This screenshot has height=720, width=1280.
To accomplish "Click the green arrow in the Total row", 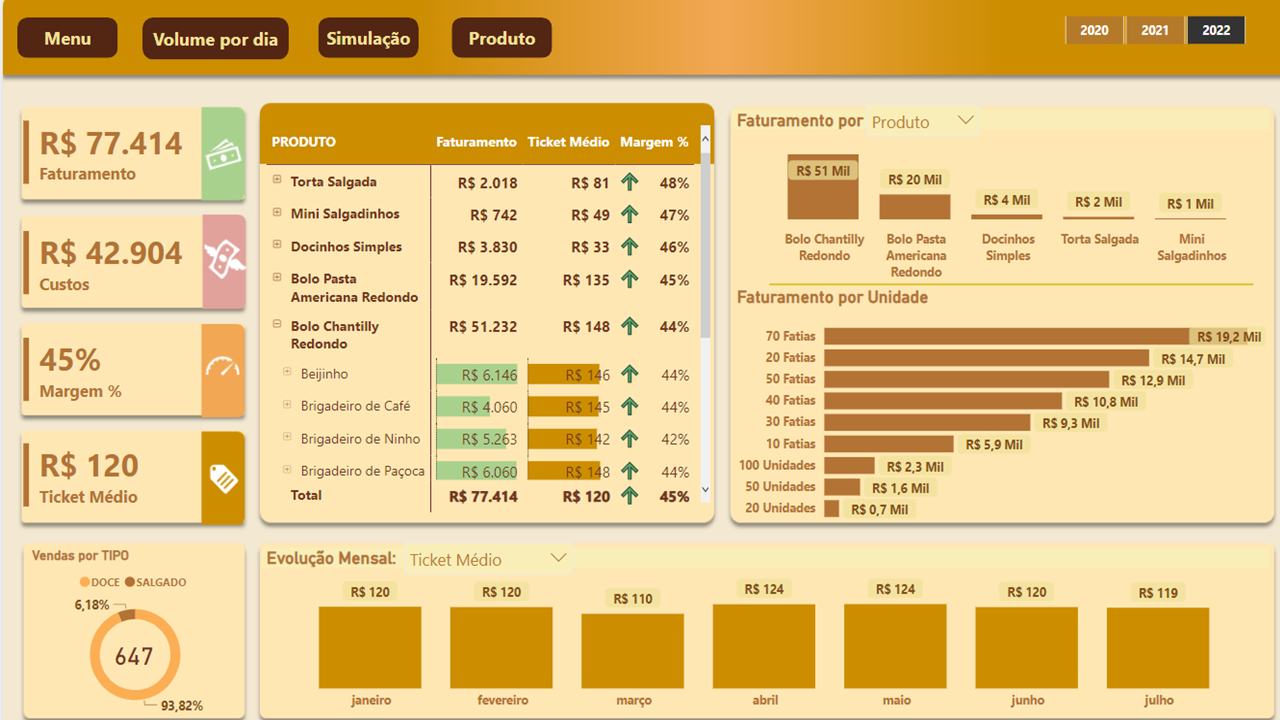I will [629, 496].
